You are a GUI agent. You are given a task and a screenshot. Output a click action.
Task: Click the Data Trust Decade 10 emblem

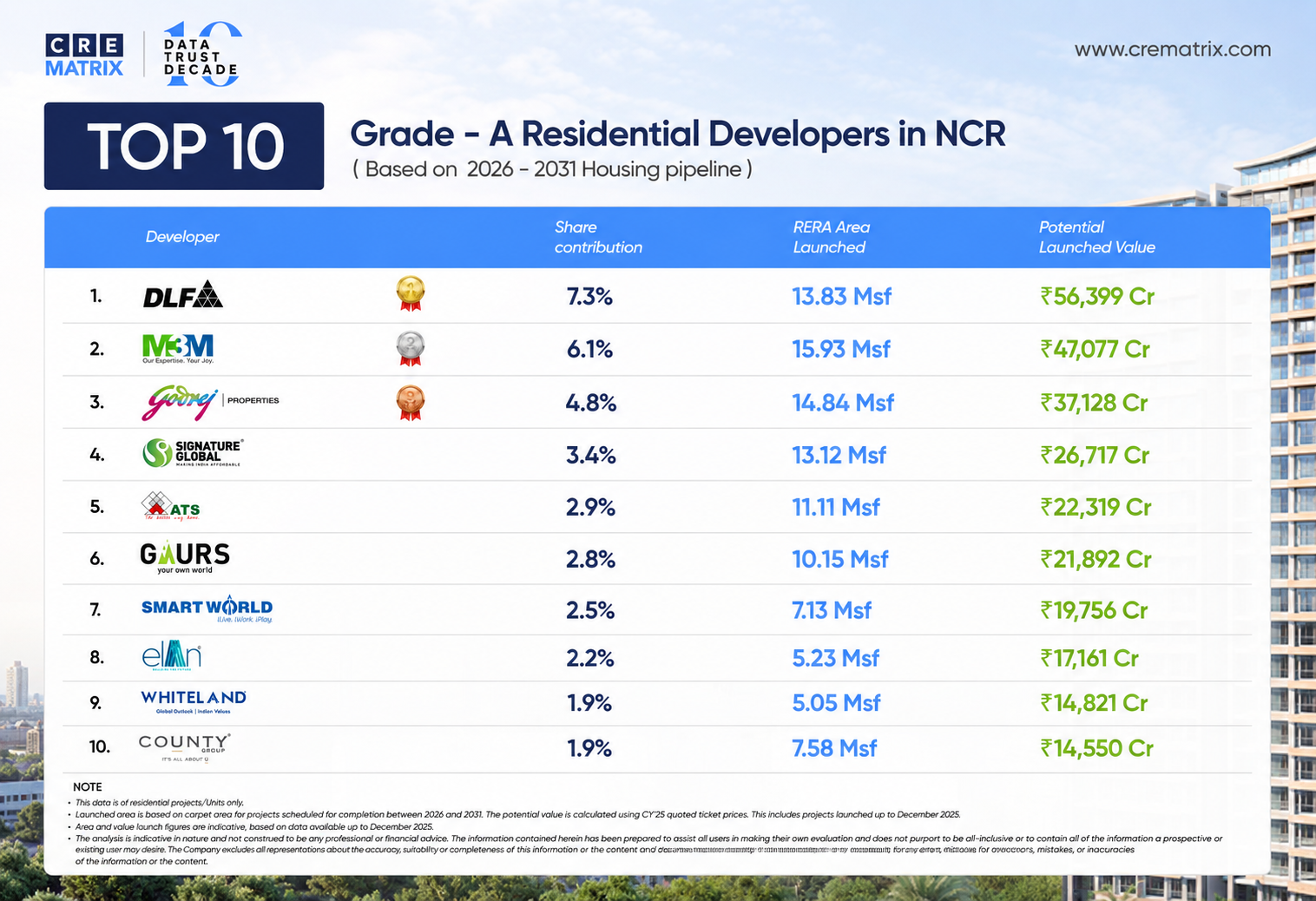(202, 55)
